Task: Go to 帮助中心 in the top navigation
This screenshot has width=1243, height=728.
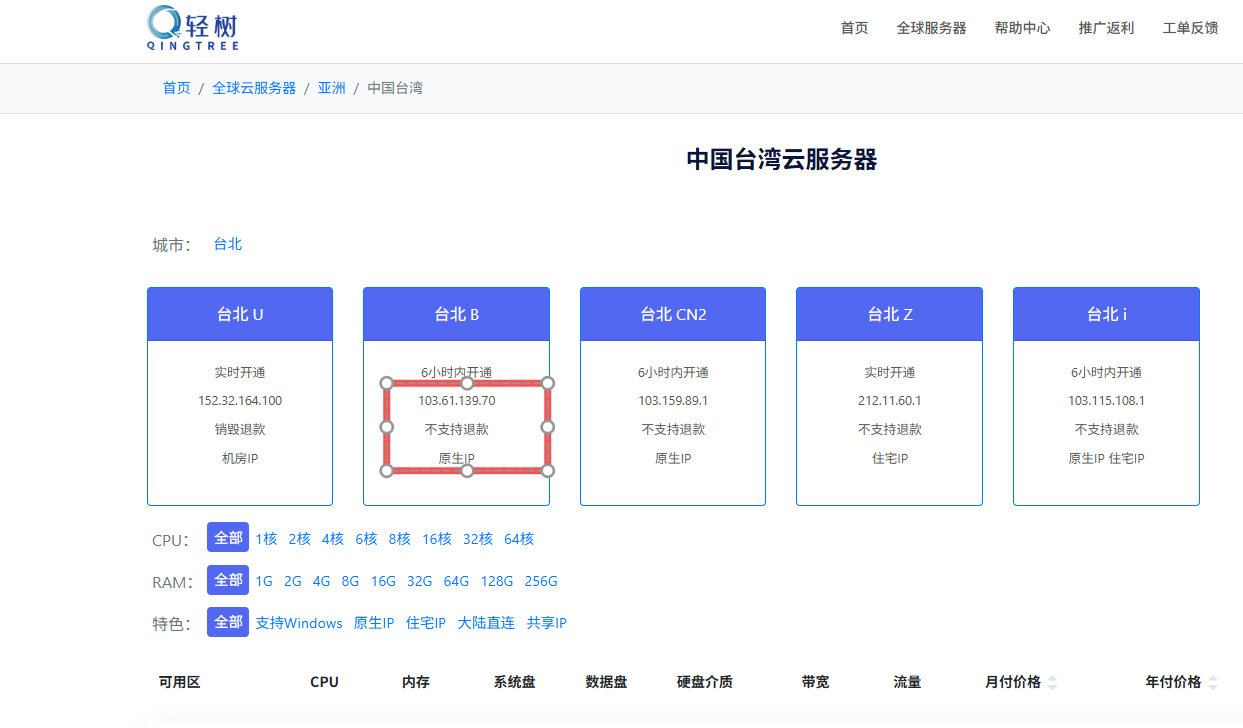Action: pyautogui.click(x=1022, y=28)
